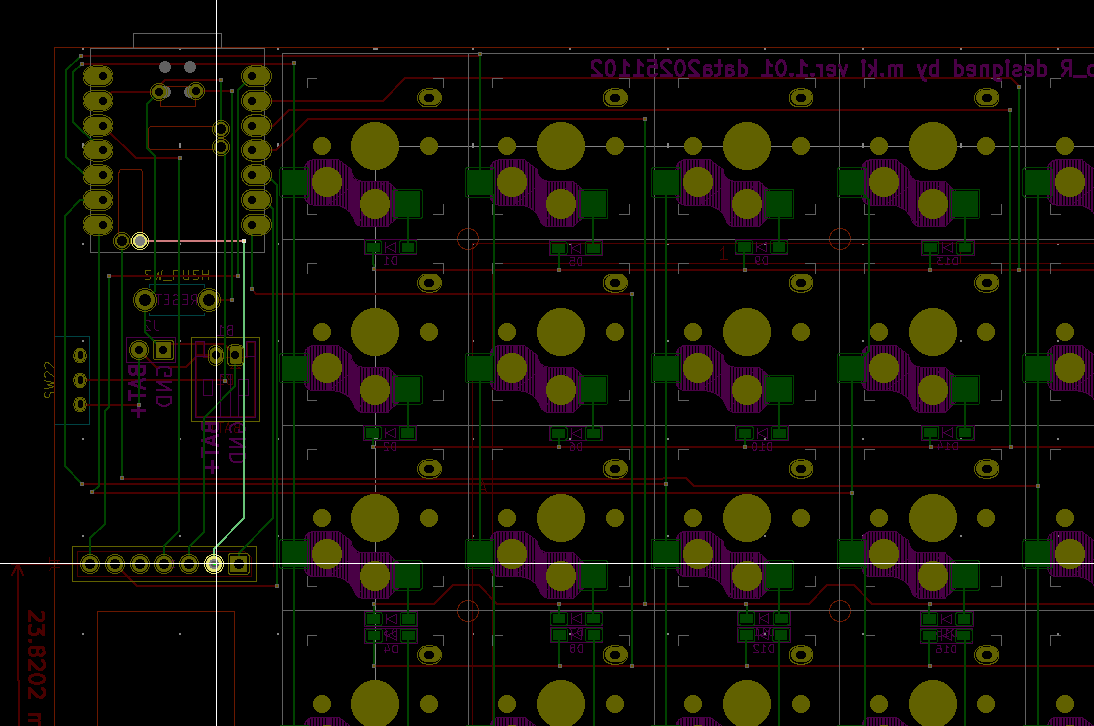The width and height of the screenshot is (1094, 726).
Task: Select the top pad of switch SW22
Action: tap(80, 355)
